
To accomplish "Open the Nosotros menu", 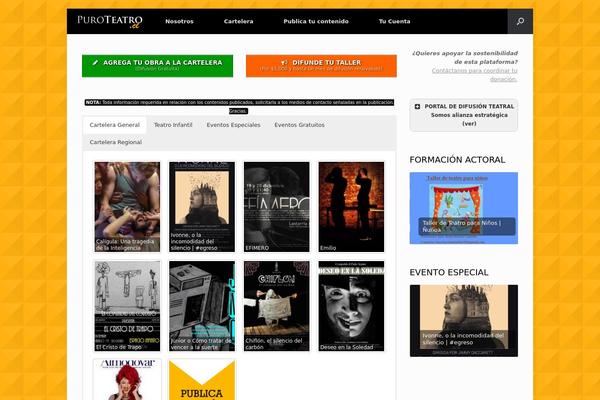I will pos(179,21).
